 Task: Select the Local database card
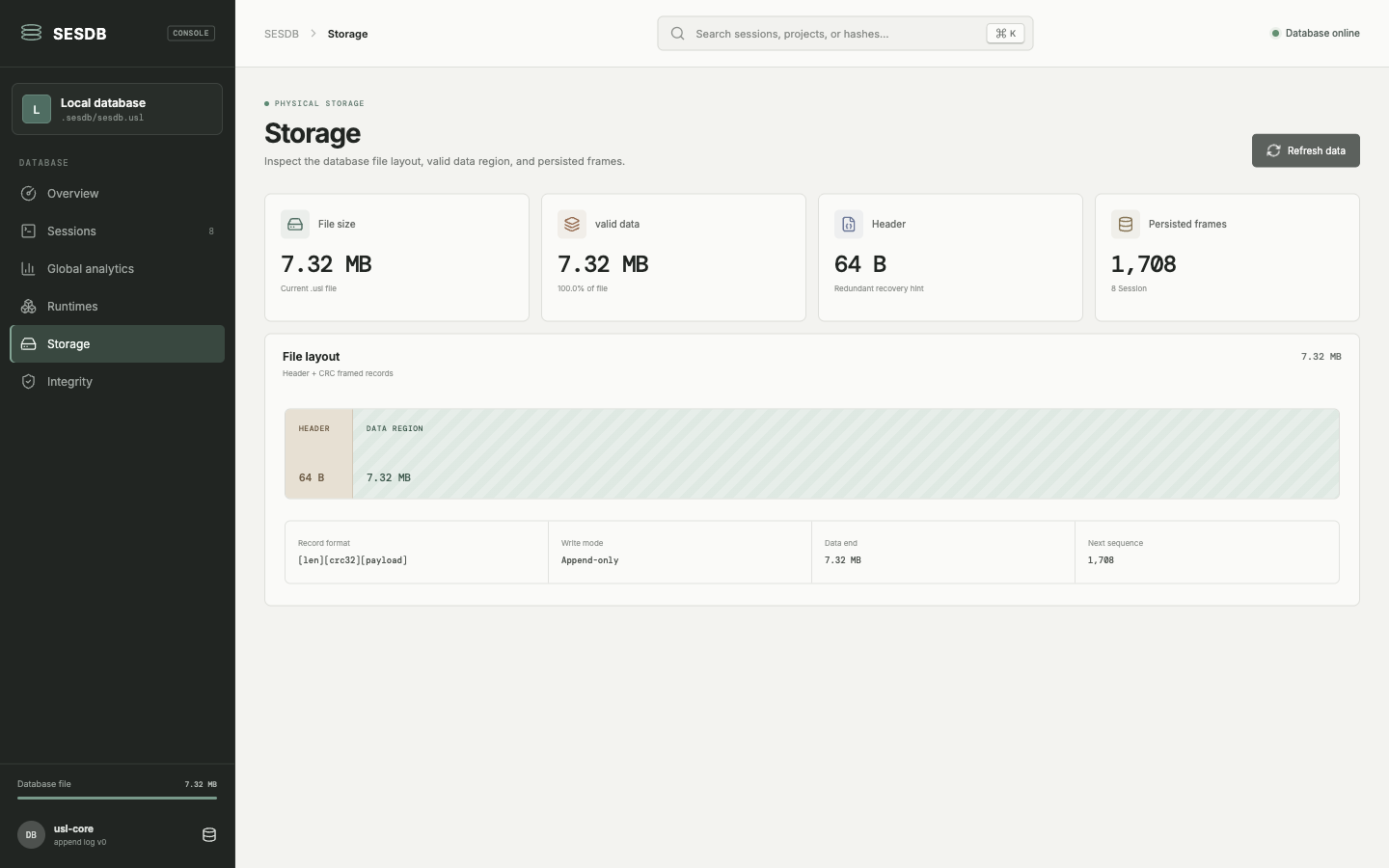[x=117, y=109]
